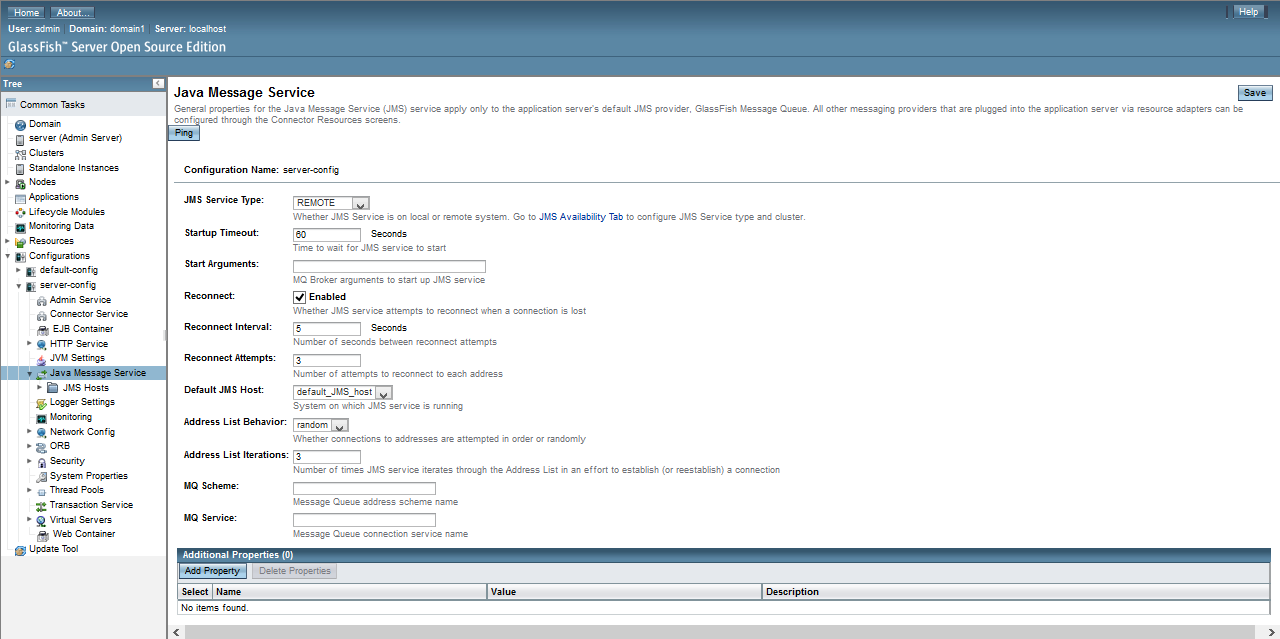Click the Security lock icon
1280x639 pixels.
click(x=41, y=462)
